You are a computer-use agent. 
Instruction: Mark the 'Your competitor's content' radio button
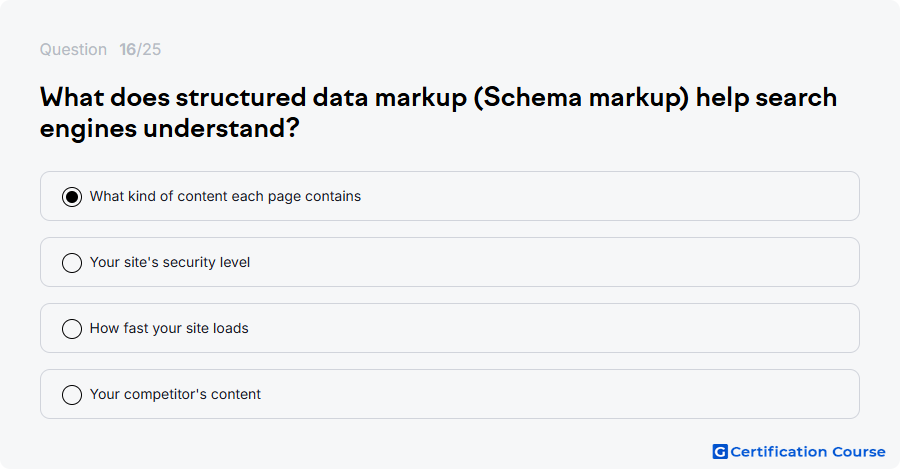(x=72, y=395)
